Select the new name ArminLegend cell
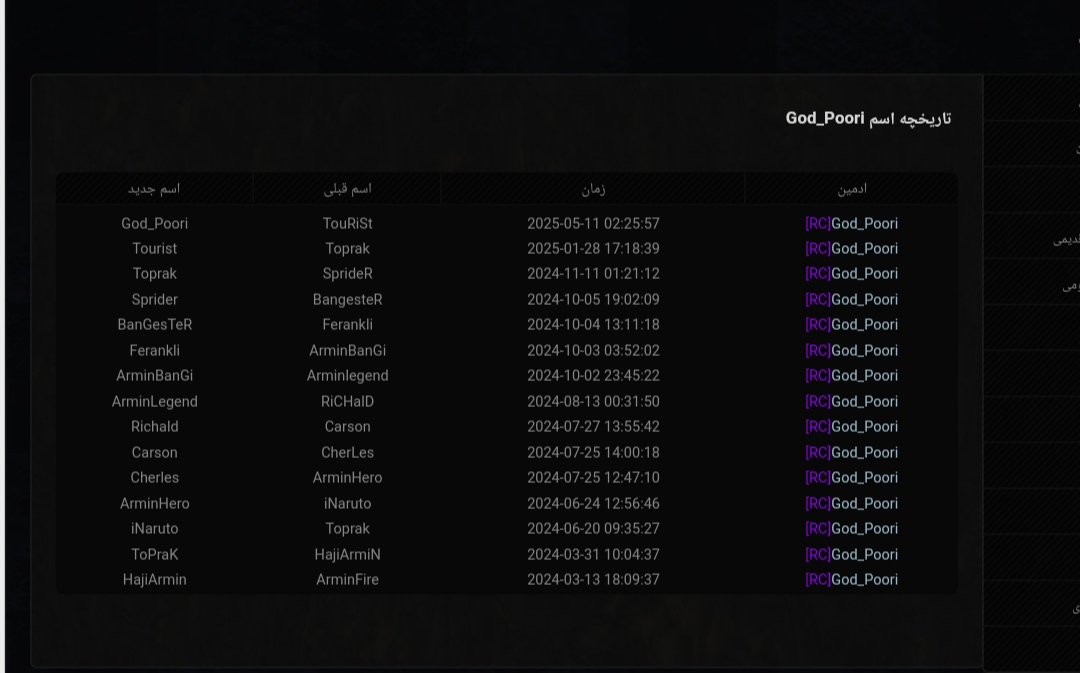The image size is (1080, 673). [x=154, y=402]
